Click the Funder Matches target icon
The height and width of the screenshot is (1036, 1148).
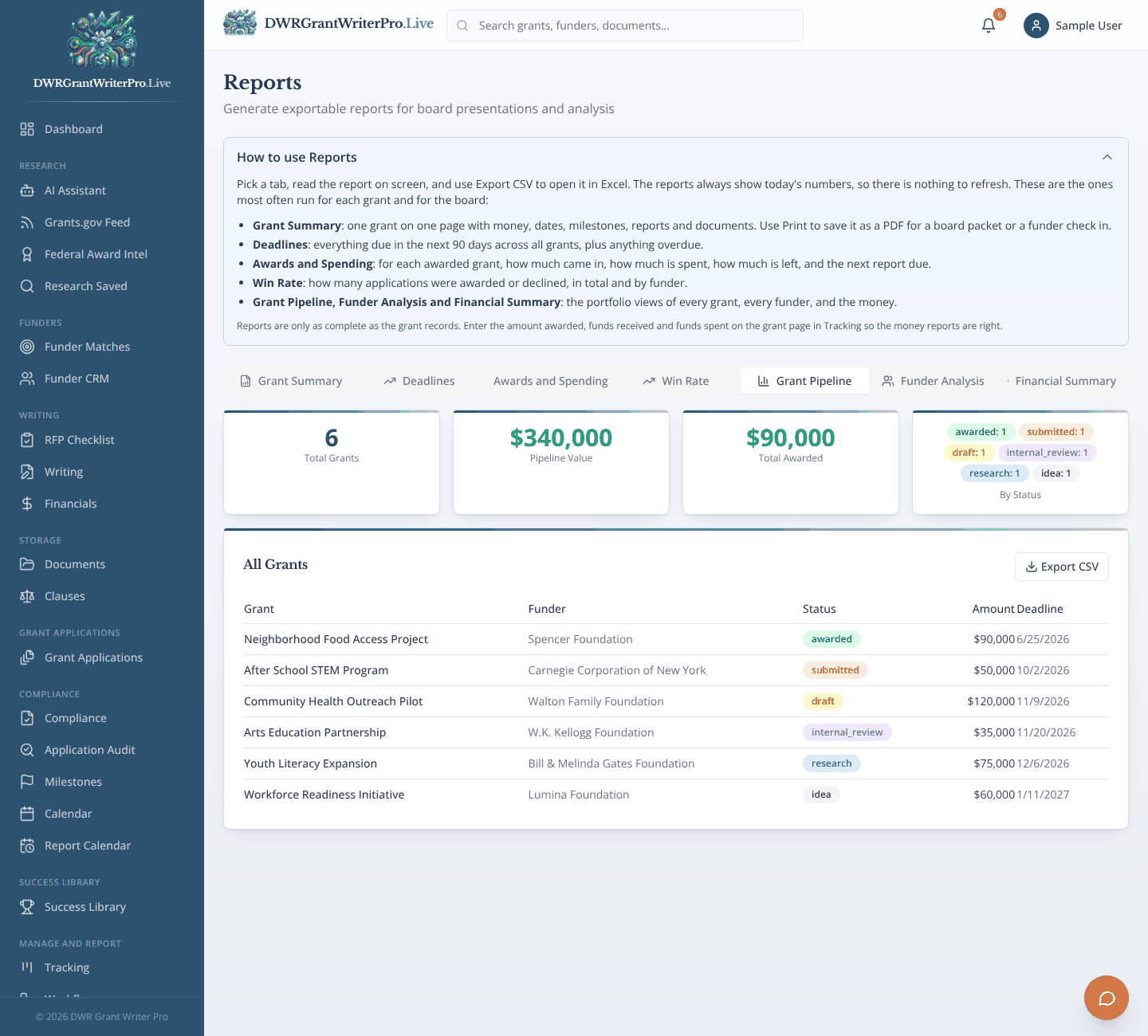tap(27, 347)
